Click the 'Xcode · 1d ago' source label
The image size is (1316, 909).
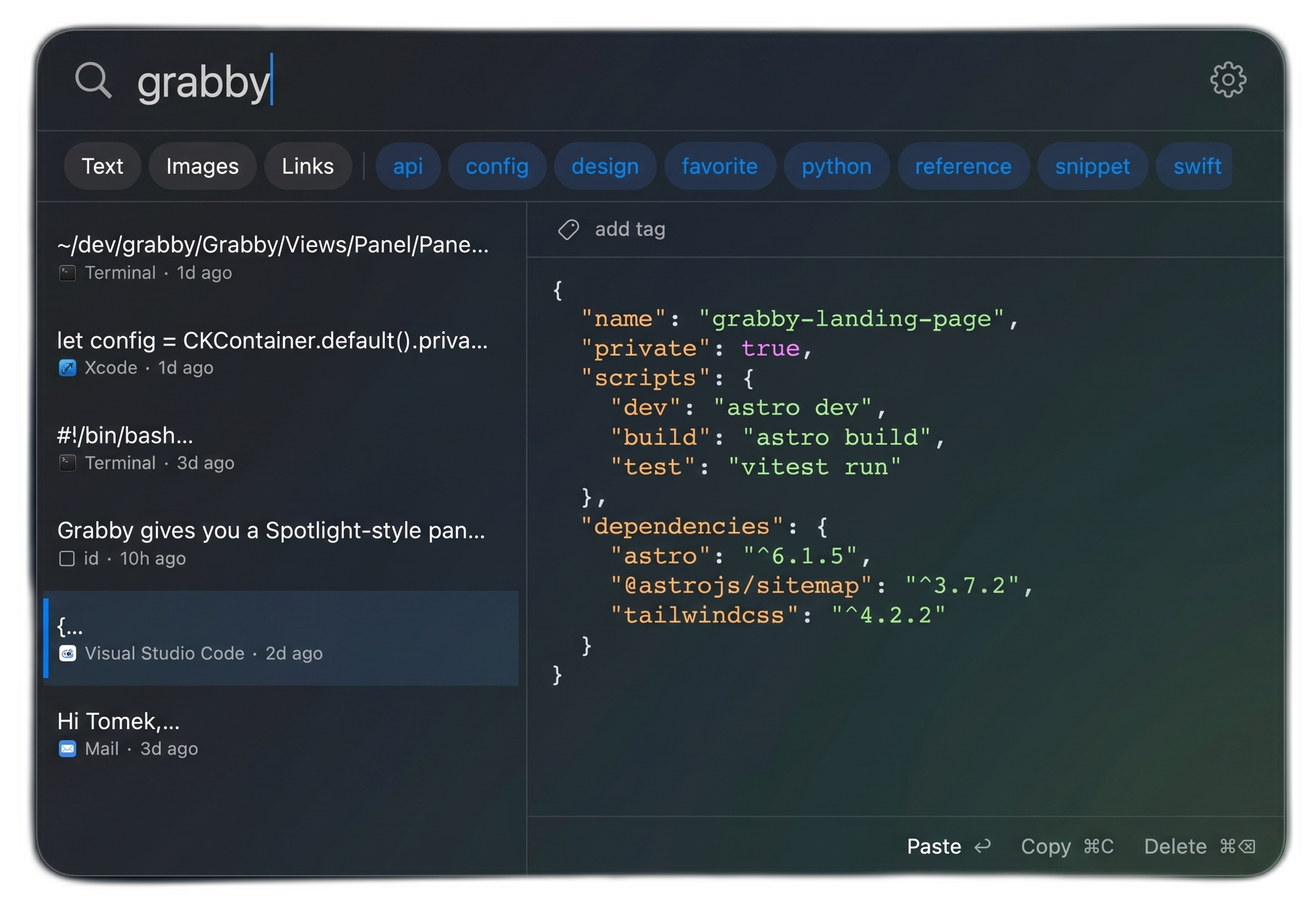click(148, 368)
